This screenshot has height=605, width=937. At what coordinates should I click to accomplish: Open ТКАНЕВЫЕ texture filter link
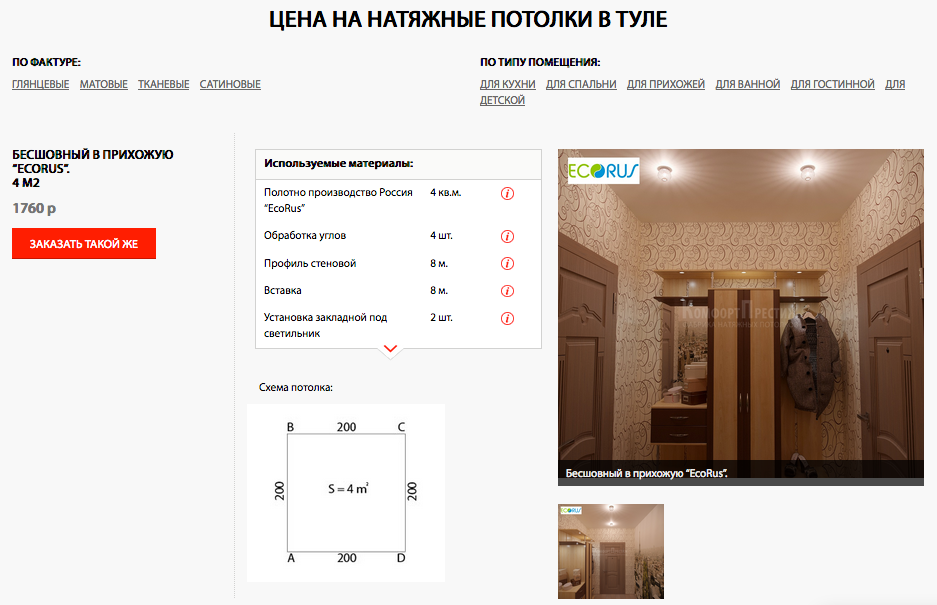(x=164, y=84)
